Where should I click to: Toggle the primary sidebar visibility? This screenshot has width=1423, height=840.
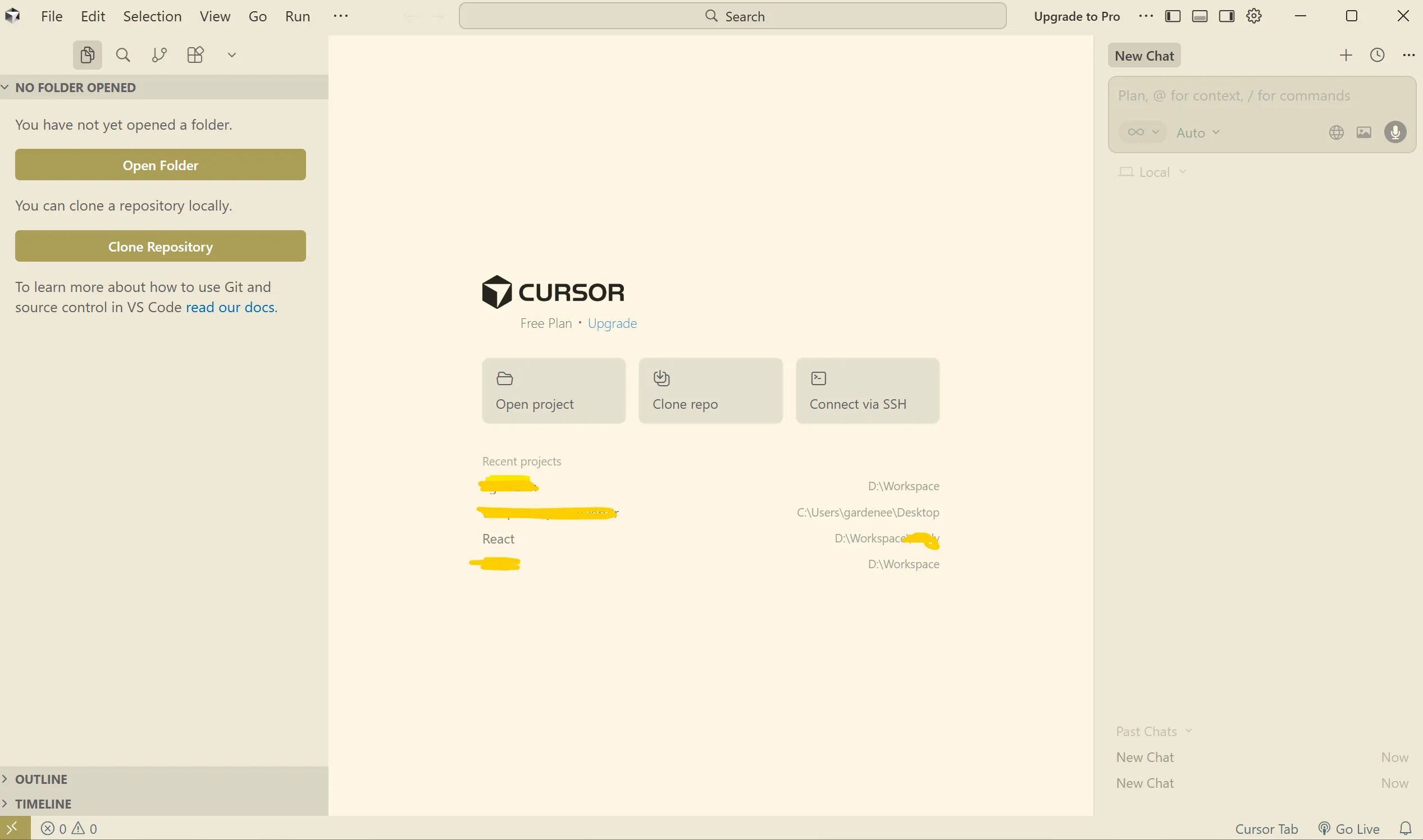[x=1171, y=16]
